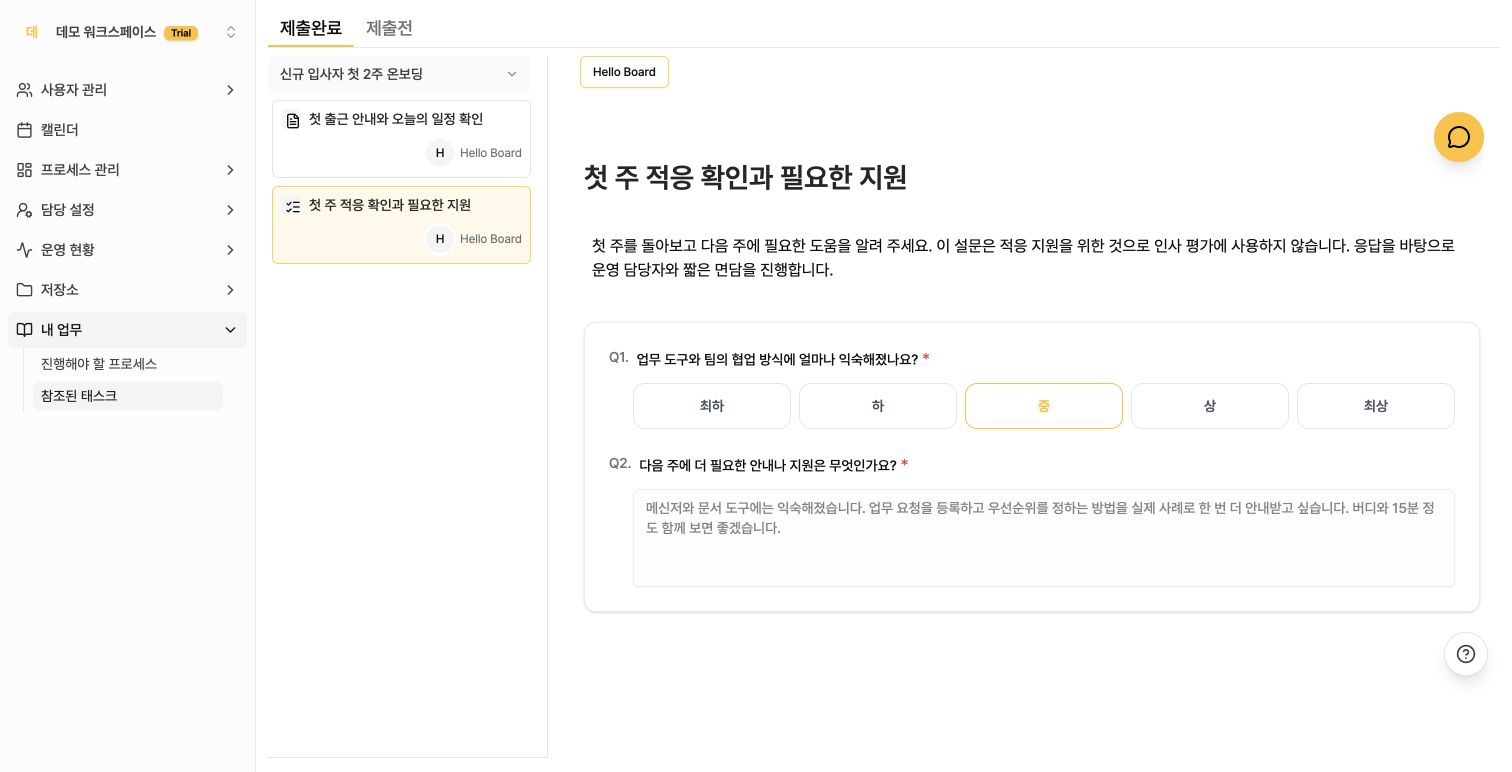Click the book icon beside 내 업무

pyautogui.click(x=25, y=330)
